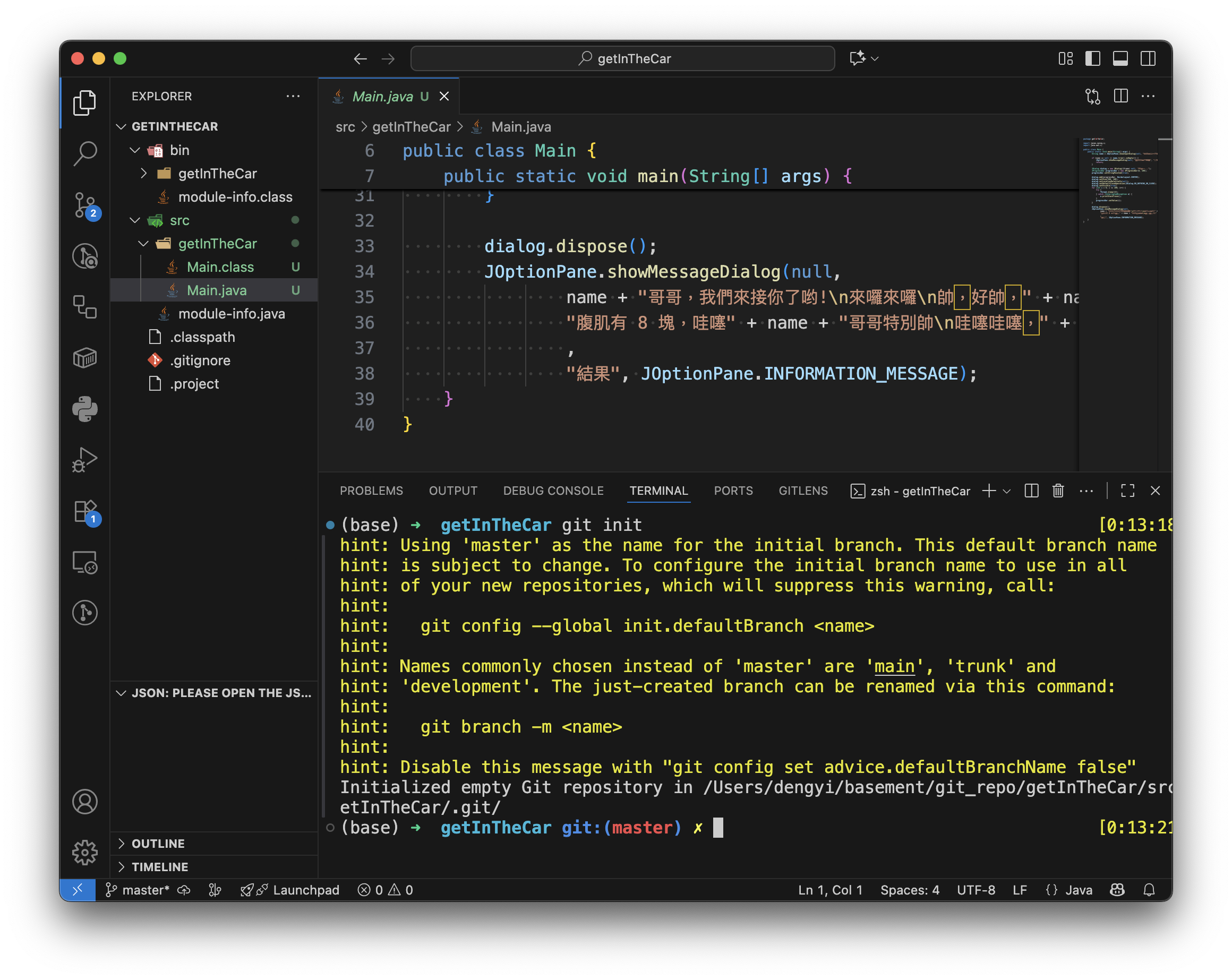The width and height of the screenshot is (1232, 980).
Task: Click the master* branch in status bar
Action: pos(145,890)
